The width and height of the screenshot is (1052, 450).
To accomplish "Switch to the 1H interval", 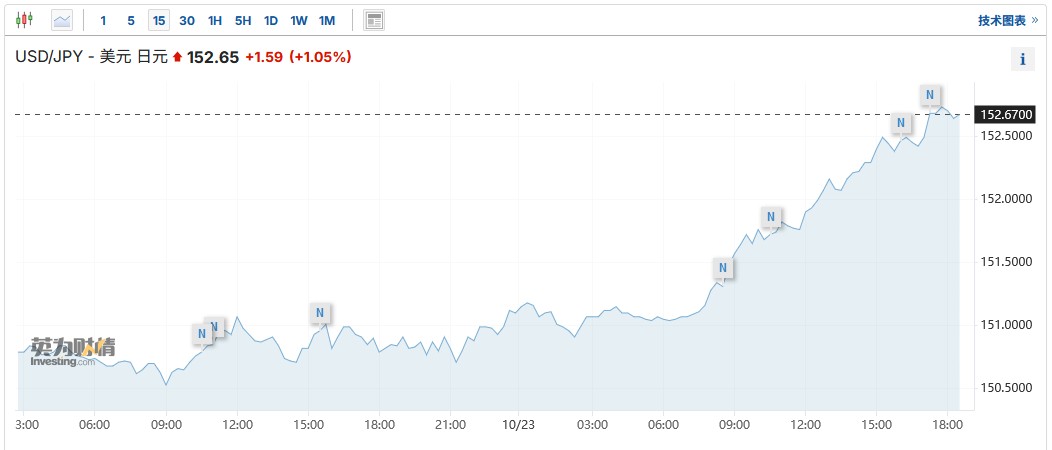I will point(215,20).
